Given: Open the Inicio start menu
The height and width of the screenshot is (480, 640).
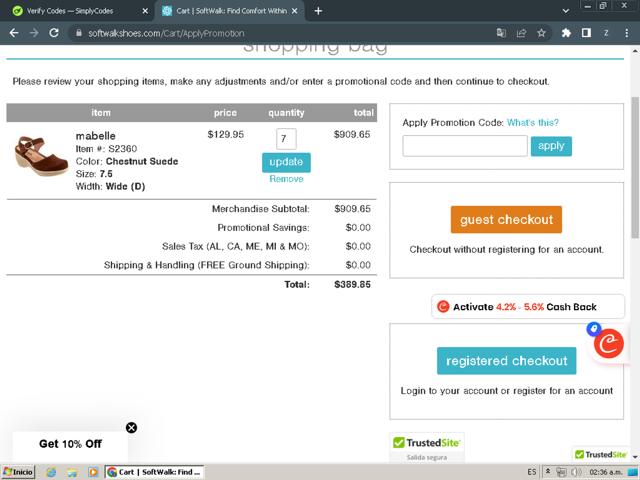Looking at the screenshot, I should click(x=18, y=472).
